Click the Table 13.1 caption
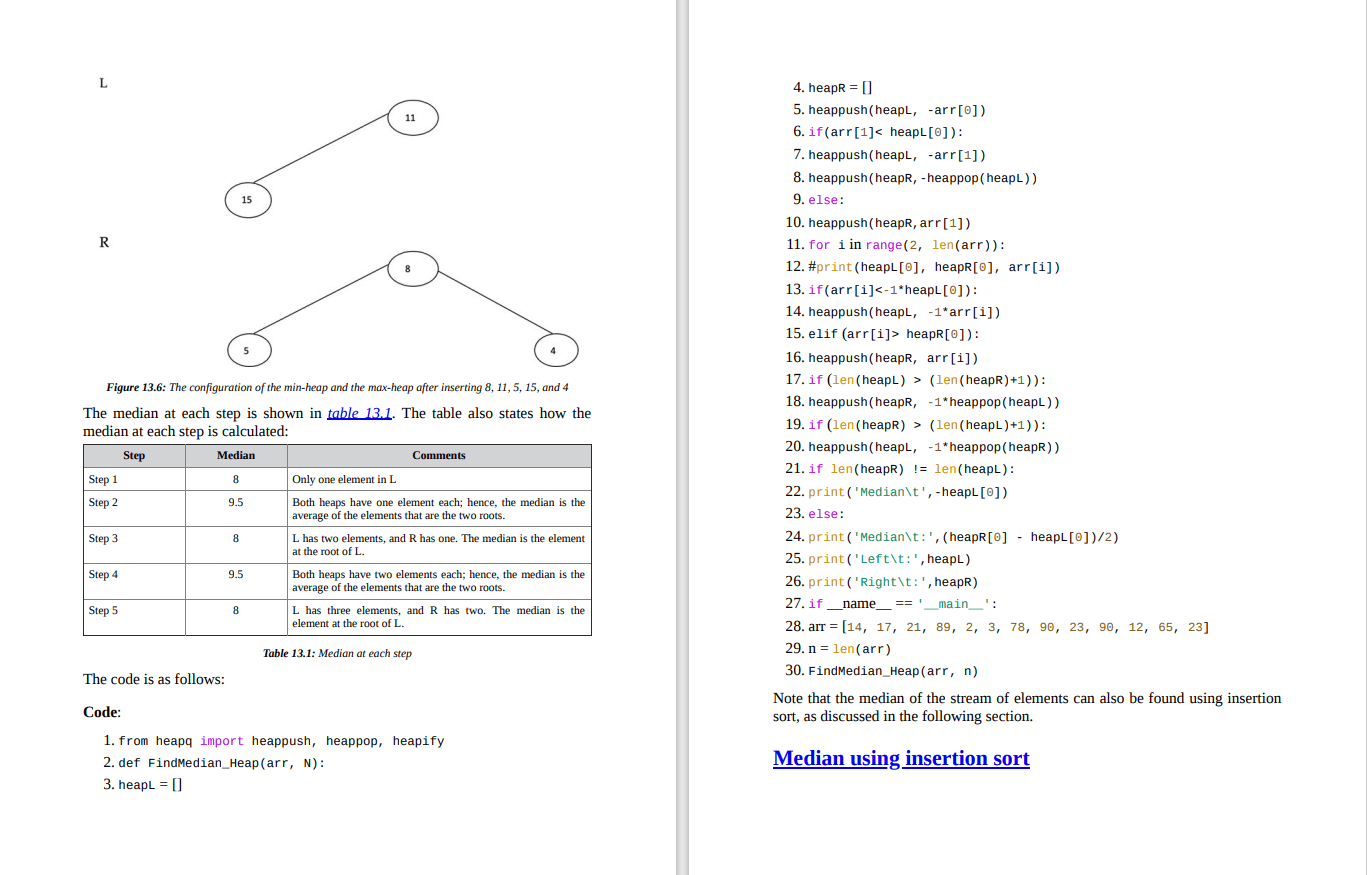This screenshot has height=875, width=1367. pos(337,653)
